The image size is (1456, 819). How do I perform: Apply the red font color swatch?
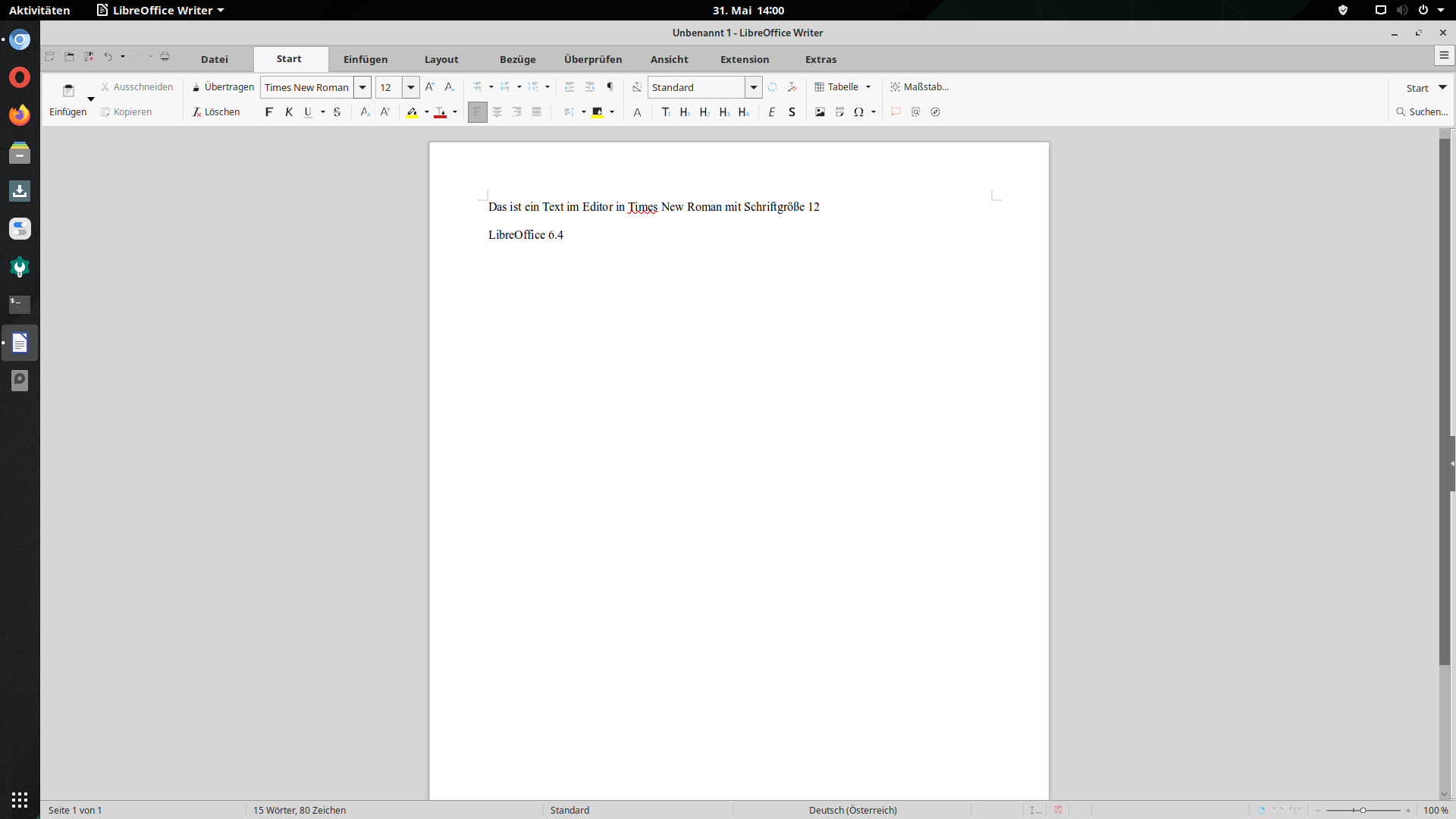point(440,112)
